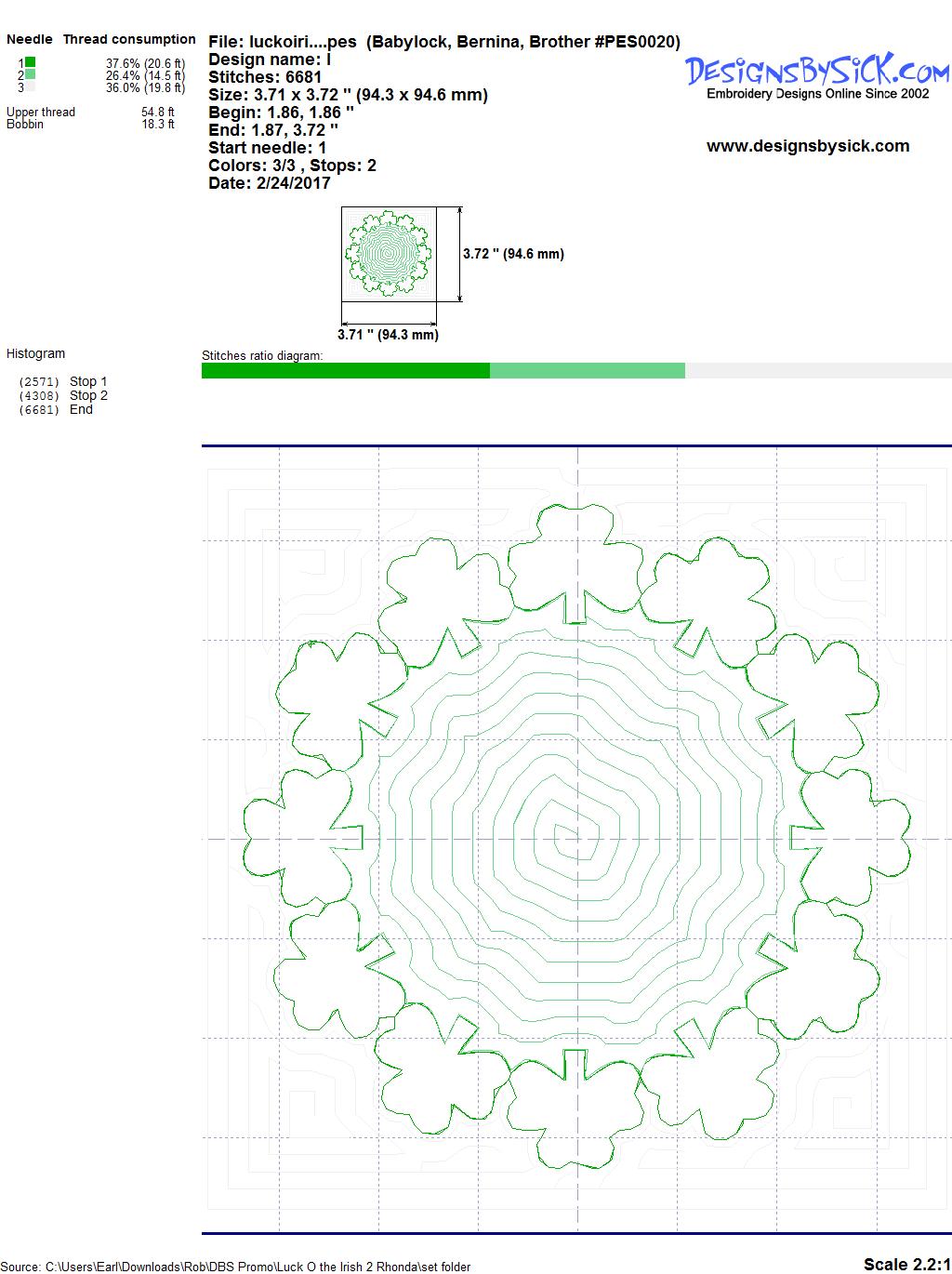Screen dimensions: 952x1274
Task: Click the Upper thread consumption value
Action: coord(157,113)
